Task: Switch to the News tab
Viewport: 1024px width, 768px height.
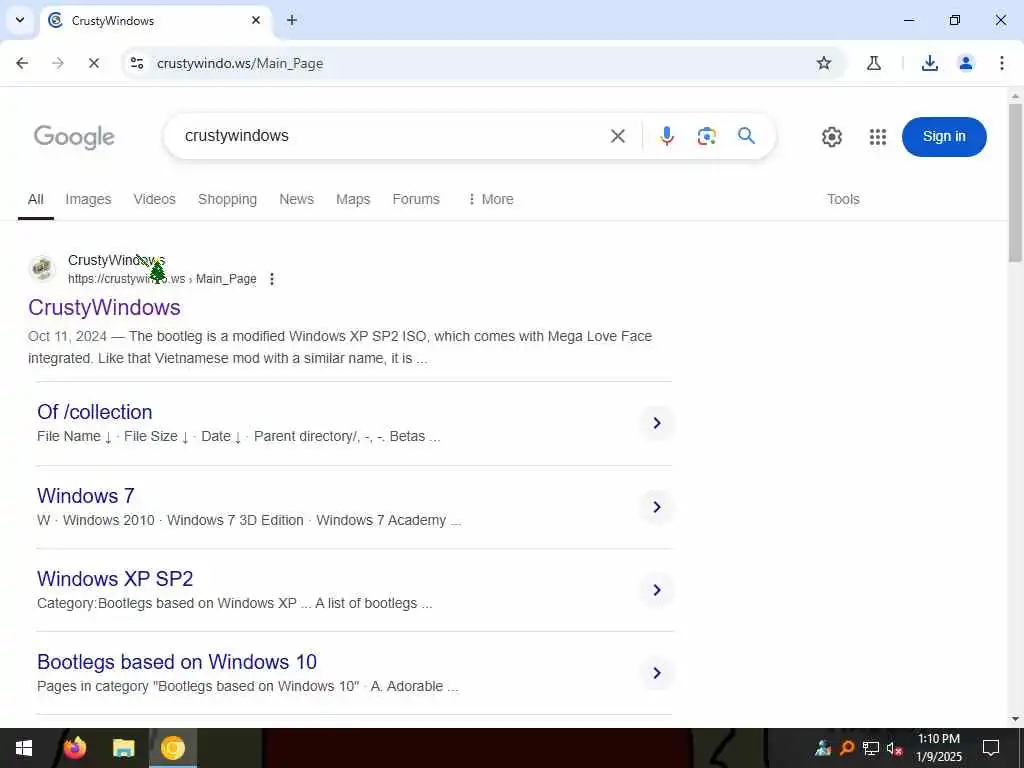Action: pos(296,199)
